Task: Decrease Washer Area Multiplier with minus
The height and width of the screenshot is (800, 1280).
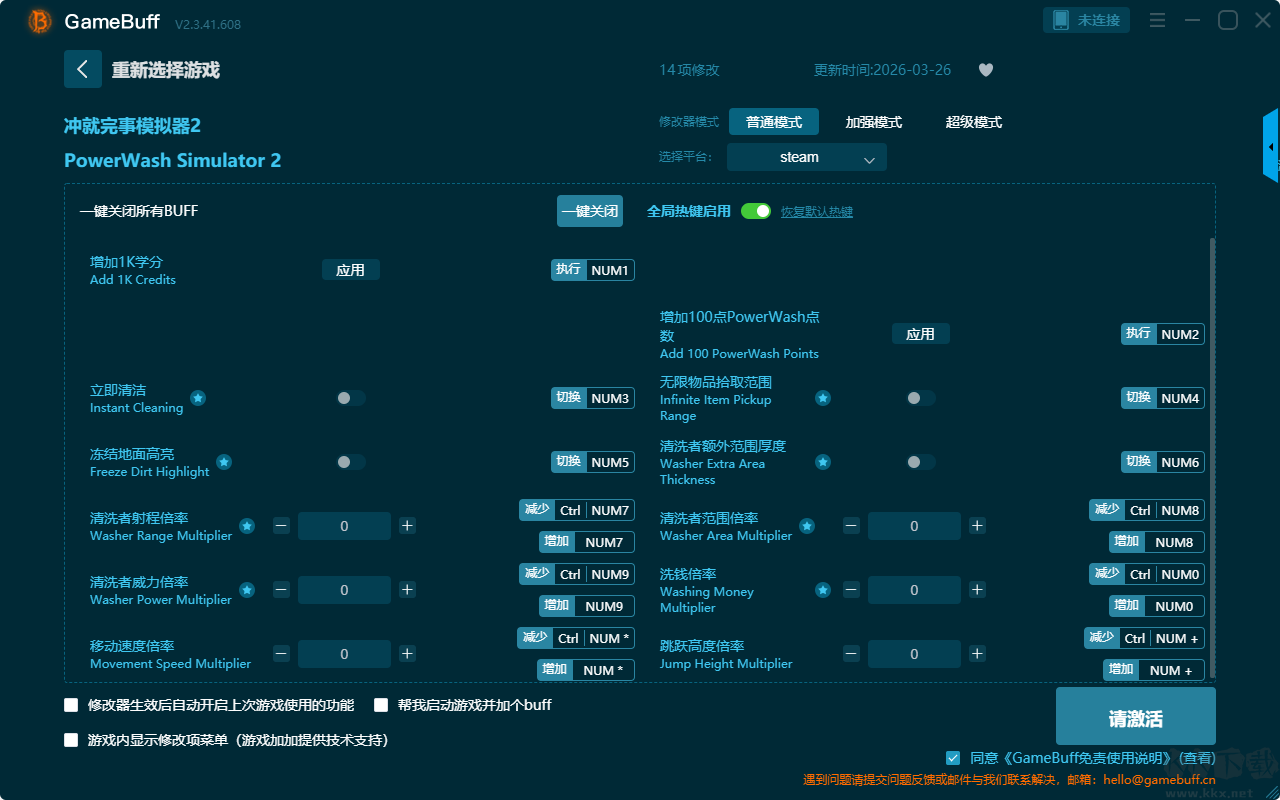Action: point(851,526)
